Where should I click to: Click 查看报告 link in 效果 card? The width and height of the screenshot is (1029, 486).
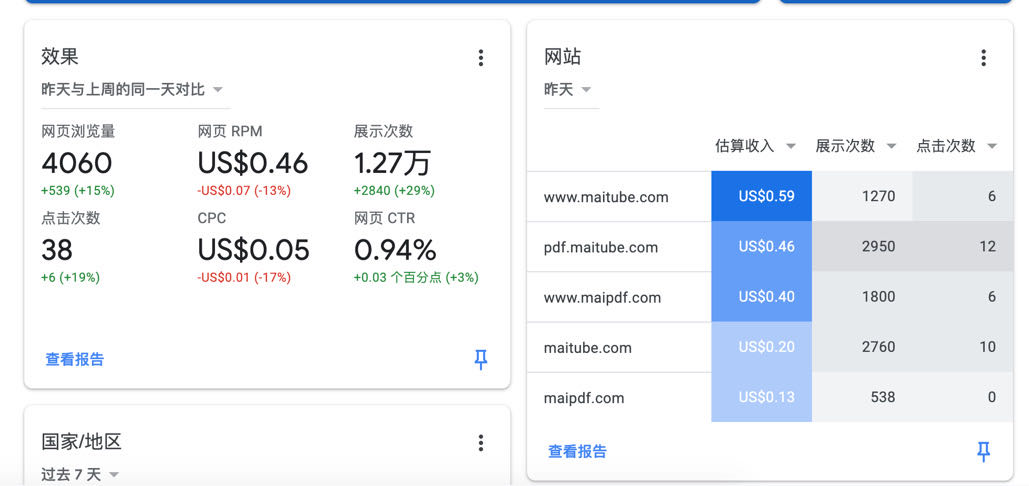tap(75, 359)
